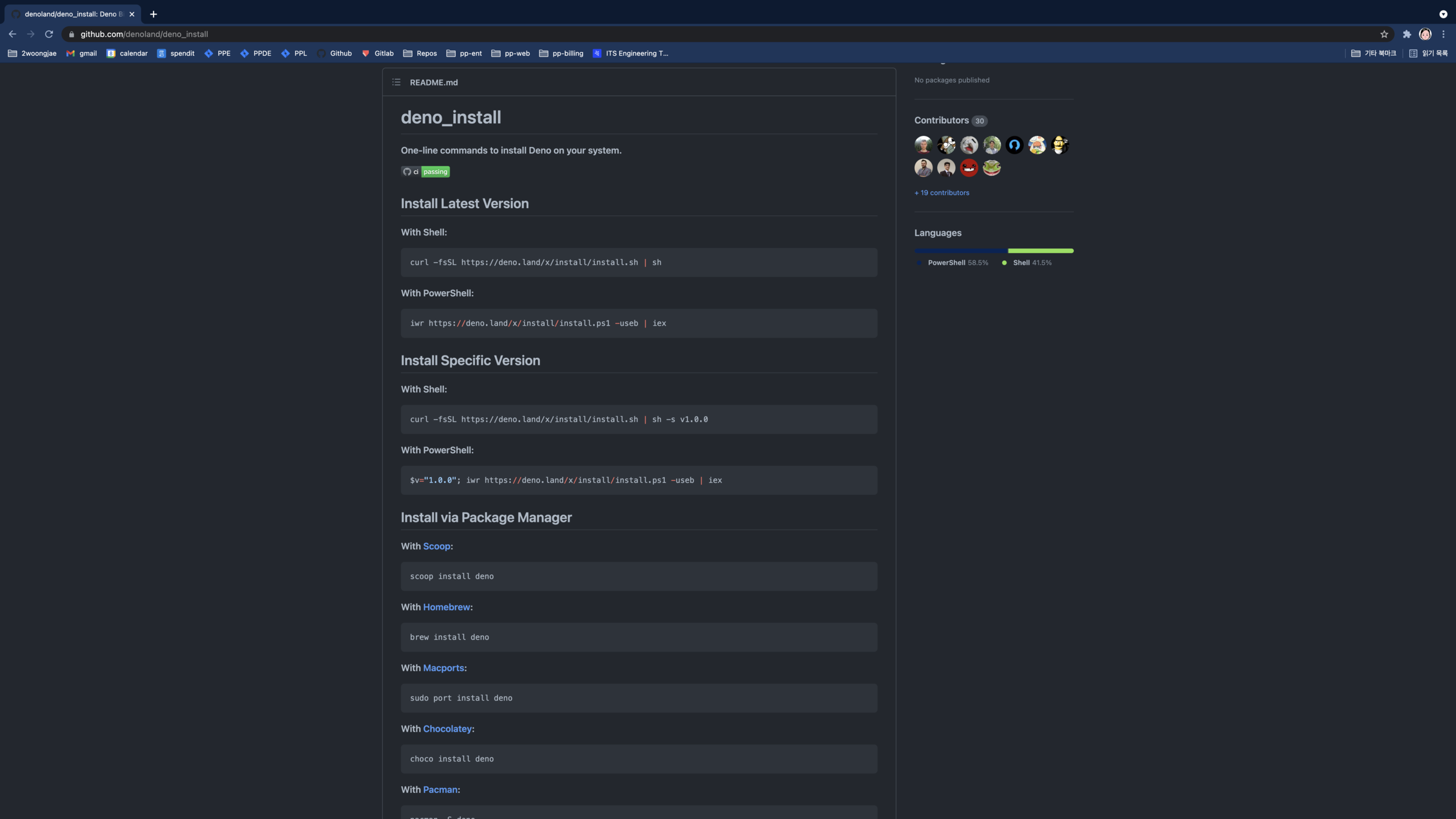The image size is (1456, 819).
Task: Open the Chrome extensions puzzle icon
Action: point(1407,34)
